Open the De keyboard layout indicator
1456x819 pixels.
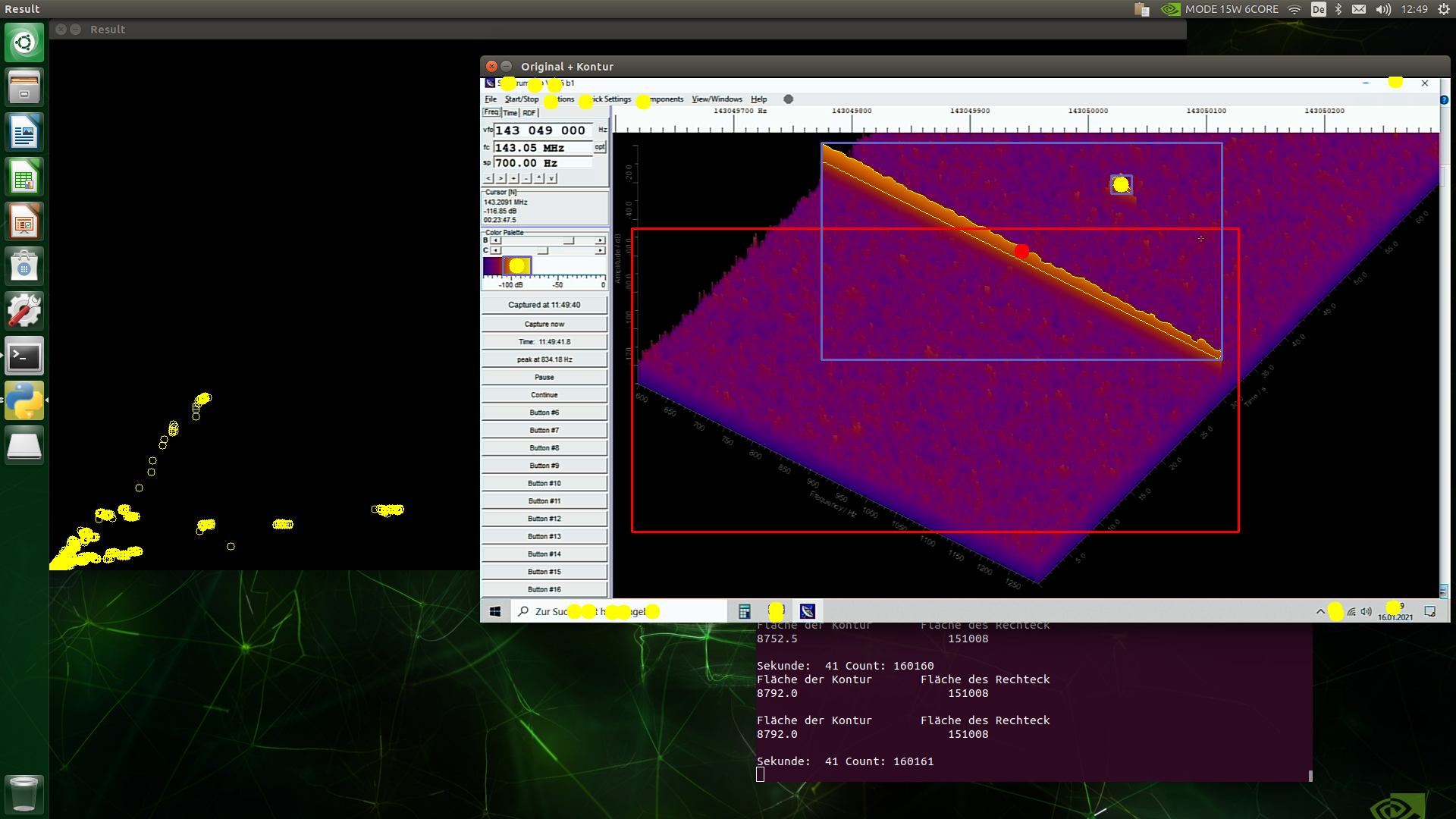(x=1319, y=9)
